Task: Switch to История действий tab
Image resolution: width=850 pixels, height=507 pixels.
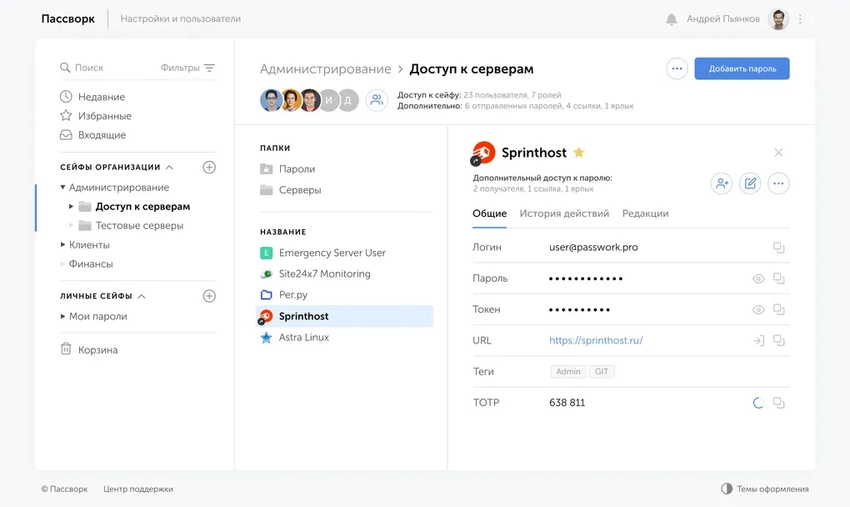Action: (564, 214)
